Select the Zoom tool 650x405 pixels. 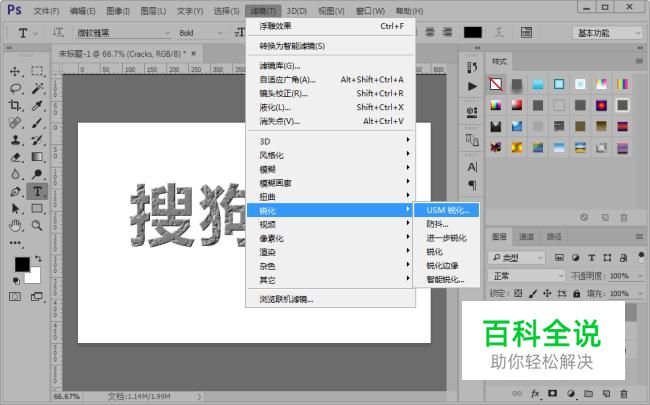(x=37, y=226)
